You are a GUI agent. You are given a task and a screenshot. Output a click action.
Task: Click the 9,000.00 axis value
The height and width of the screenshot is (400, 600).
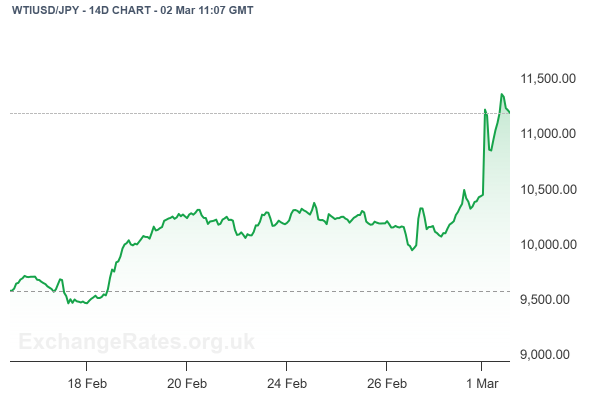point(549,354)
